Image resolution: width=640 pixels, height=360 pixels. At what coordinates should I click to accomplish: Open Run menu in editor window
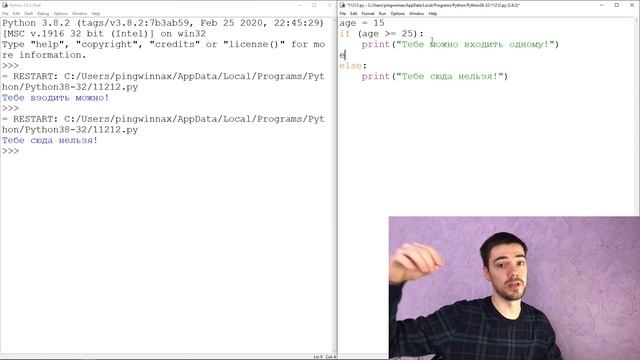pos(382,13)
